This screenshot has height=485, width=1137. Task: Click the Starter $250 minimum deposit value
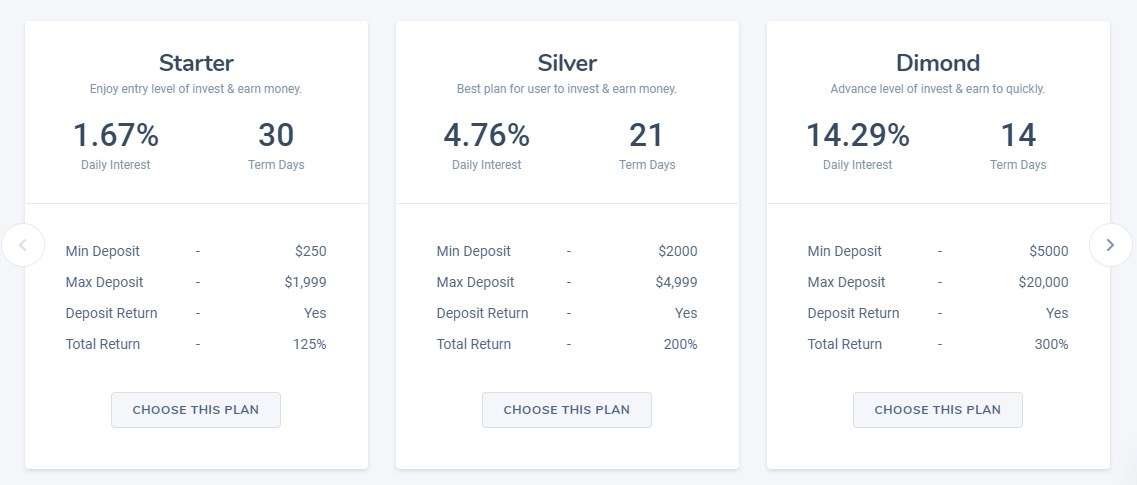coord(310,252)
